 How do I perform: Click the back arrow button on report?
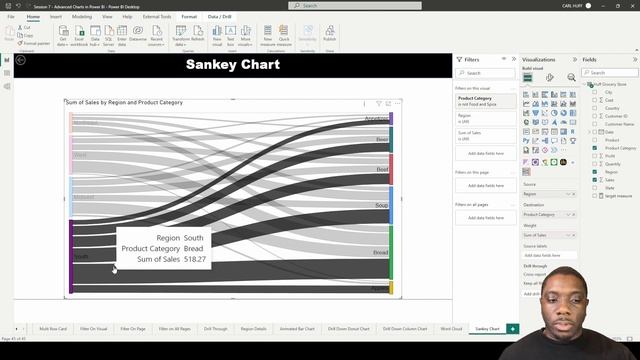click(20, 60)
